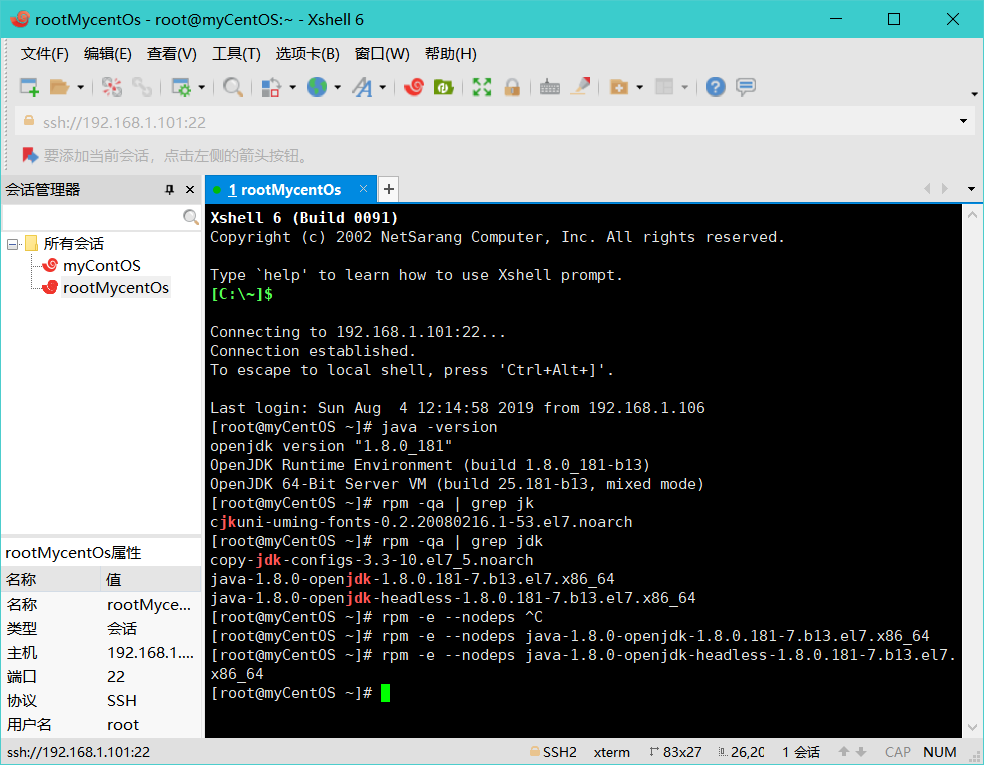Select the myContOS session
This screenshot has width=984, height=765.
tap(102, 265)
